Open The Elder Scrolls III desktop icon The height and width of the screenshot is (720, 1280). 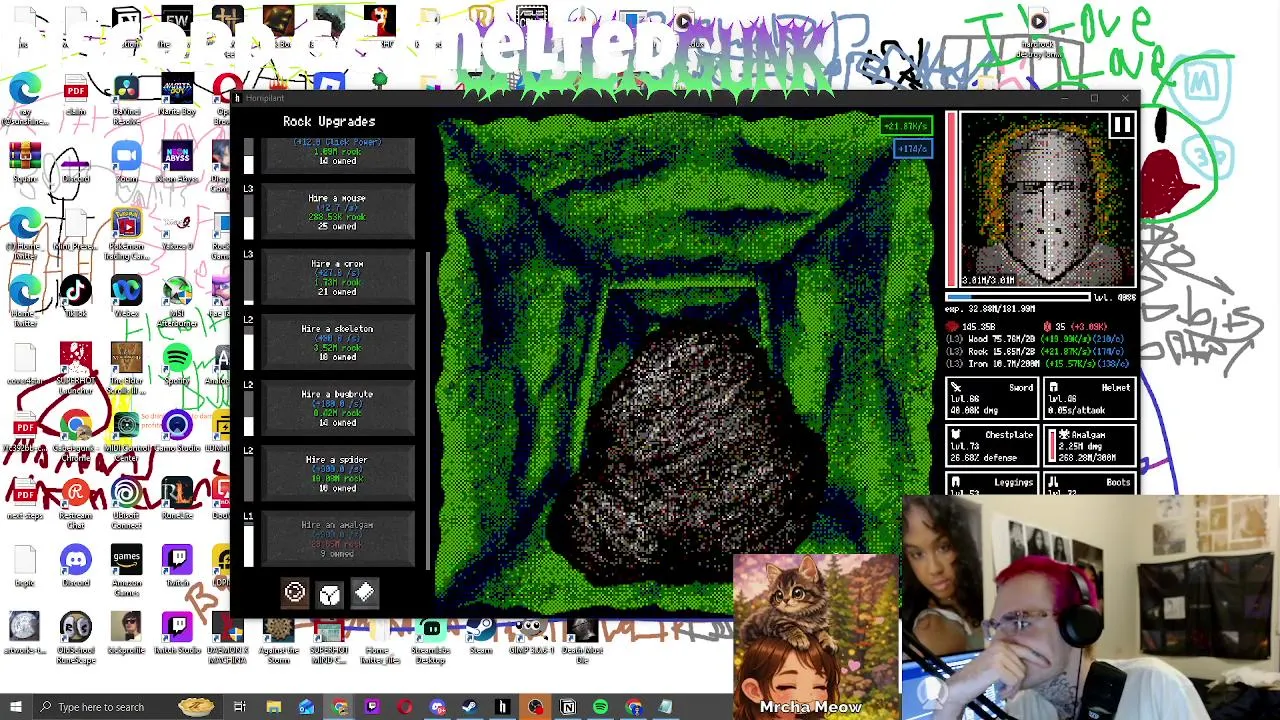(x=126, y=368)
